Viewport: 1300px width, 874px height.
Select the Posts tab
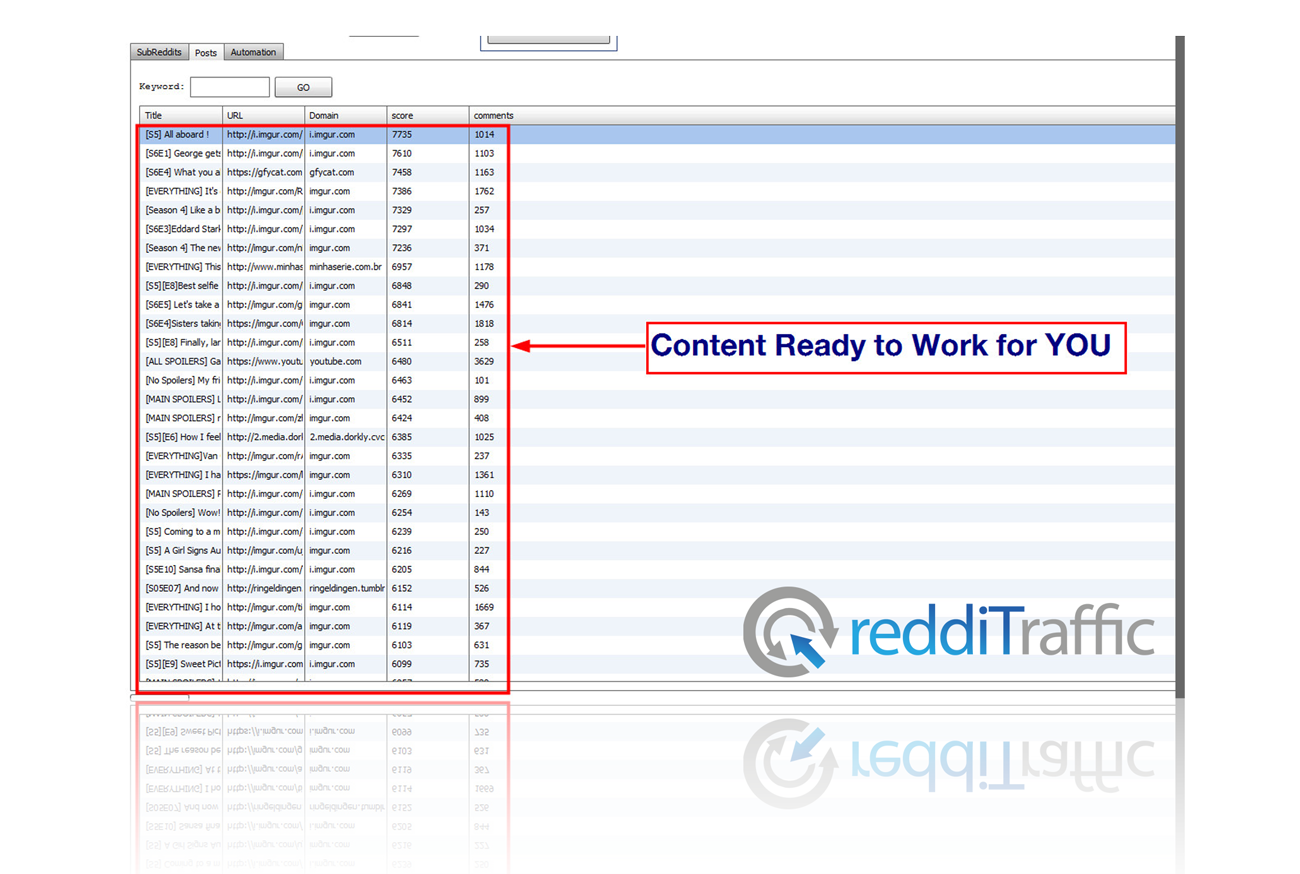[206, 52]
